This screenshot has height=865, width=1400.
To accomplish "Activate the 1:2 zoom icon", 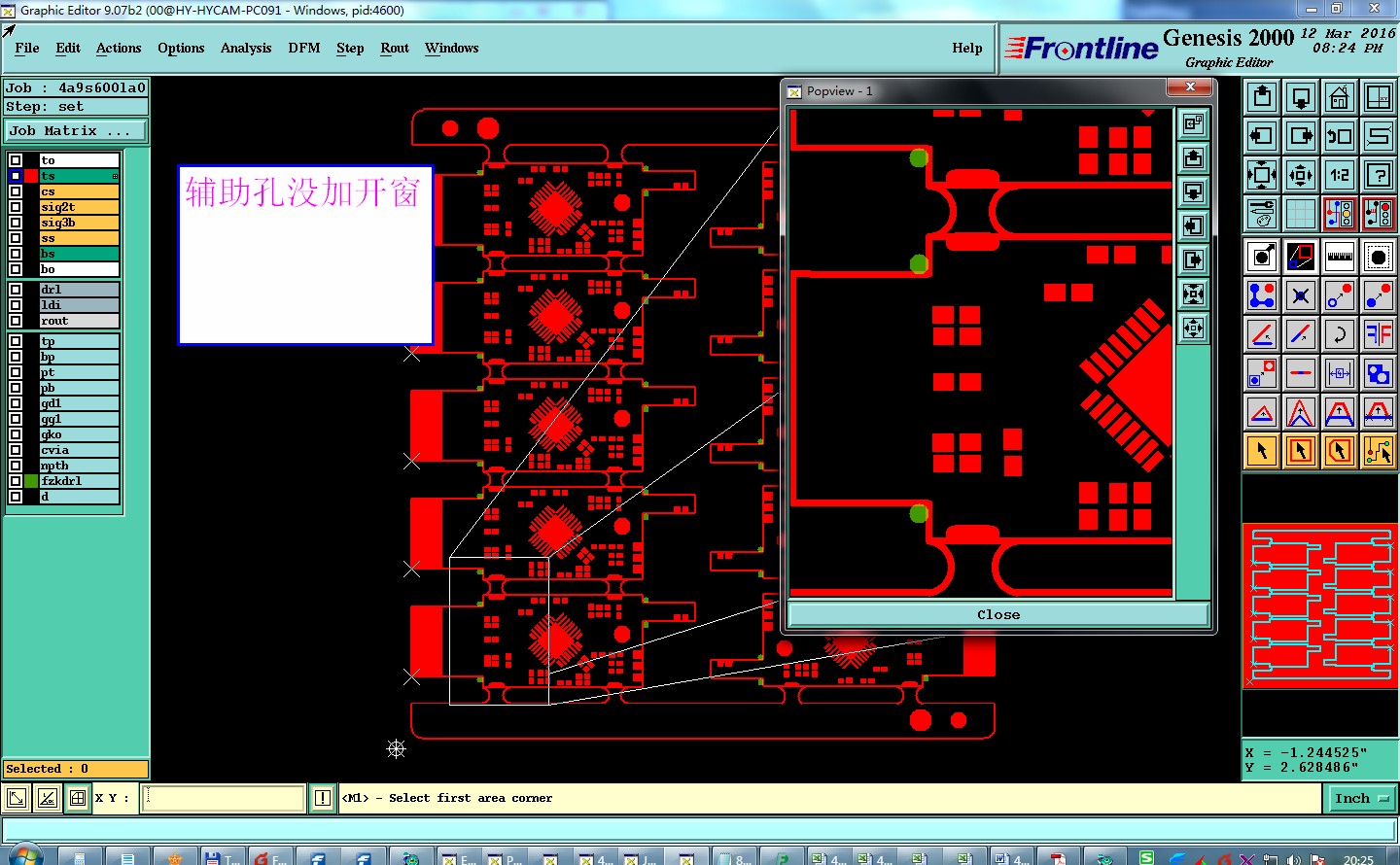I will click(x=1340, y=175).
